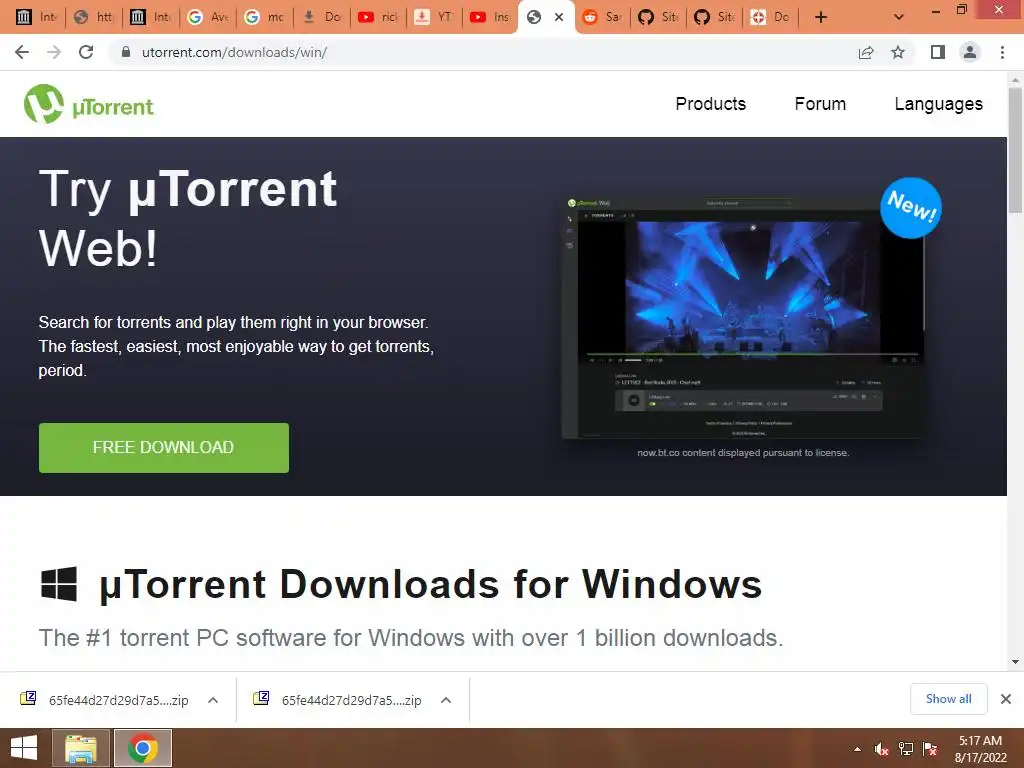Click the FREE DOWNLOAD button
The width and height of the screenshot is (1024, 768).
click(164, 448)
